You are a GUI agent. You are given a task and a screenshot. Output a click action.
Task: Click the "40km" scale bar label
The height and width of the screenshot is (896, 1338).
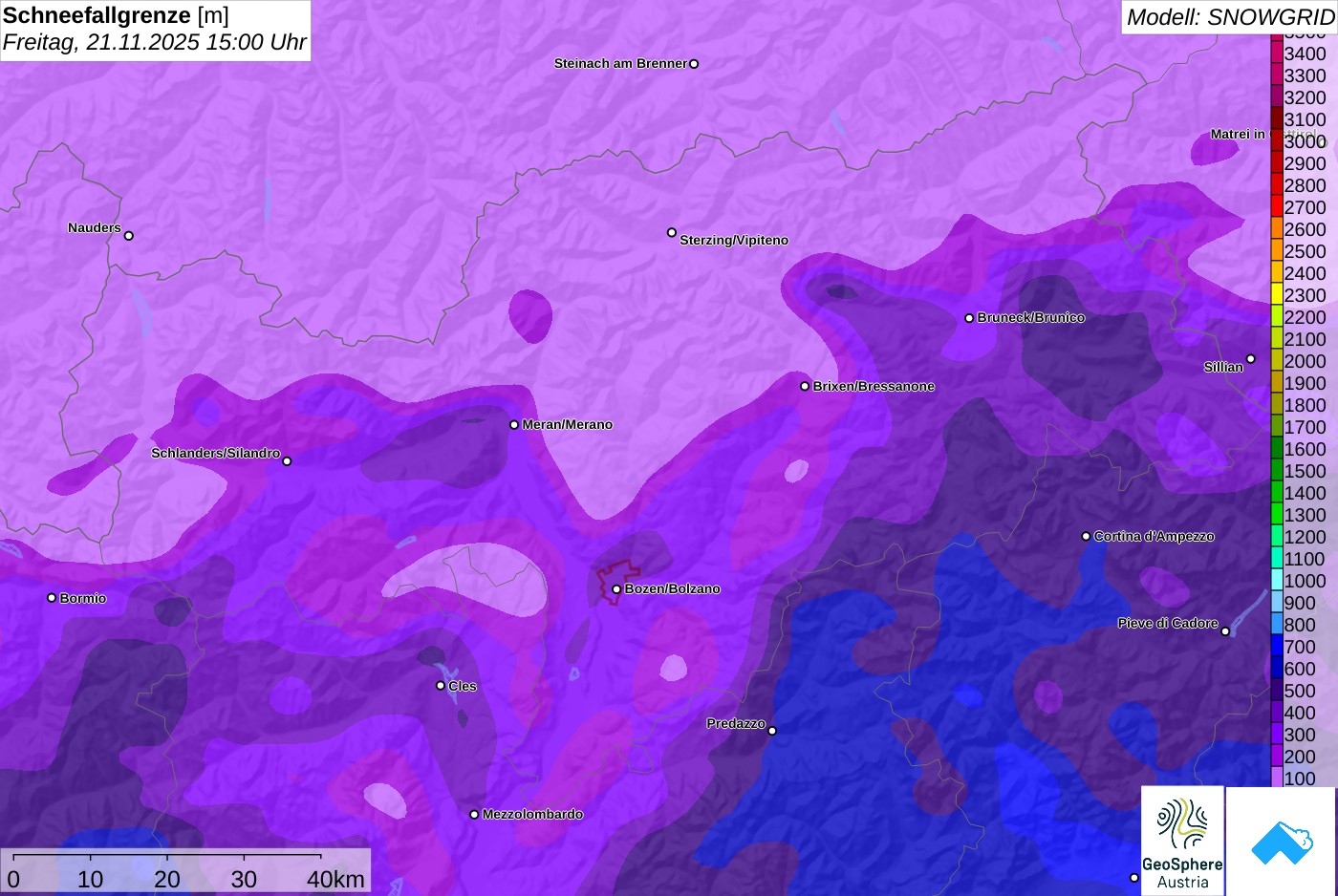(x=335, y=879)
